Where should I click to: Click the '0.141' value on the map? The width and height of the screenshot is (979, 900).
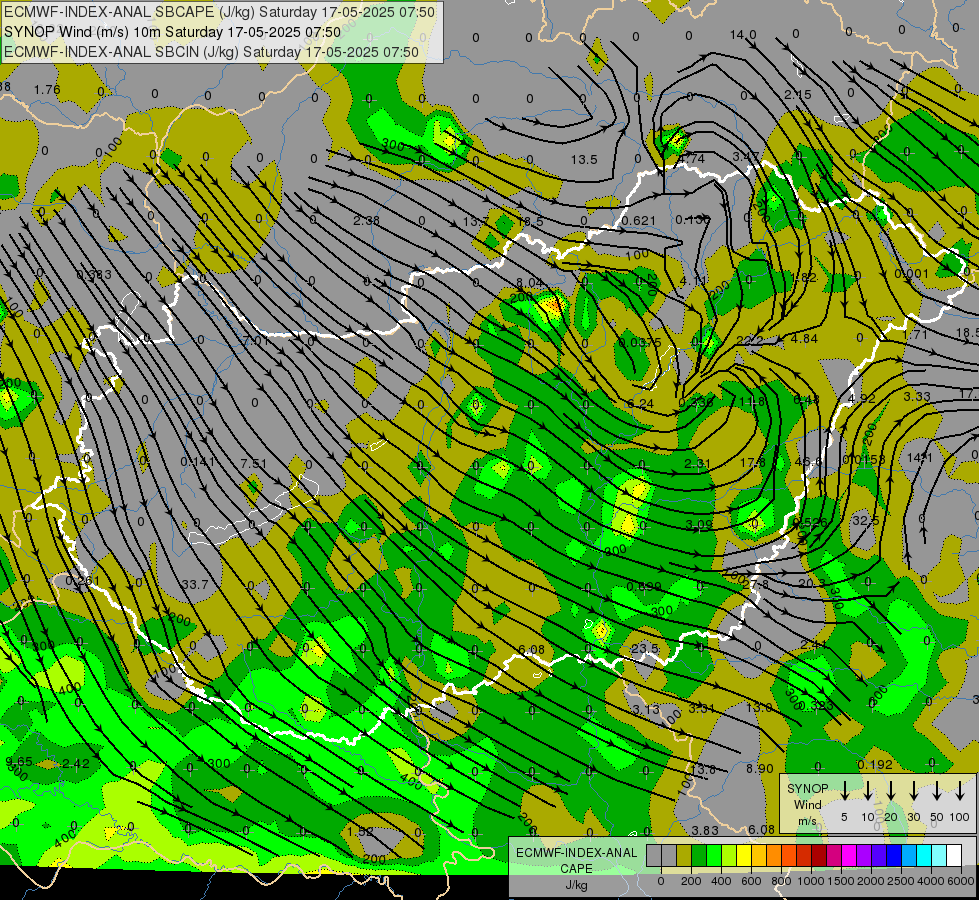(x=197, y=462)
